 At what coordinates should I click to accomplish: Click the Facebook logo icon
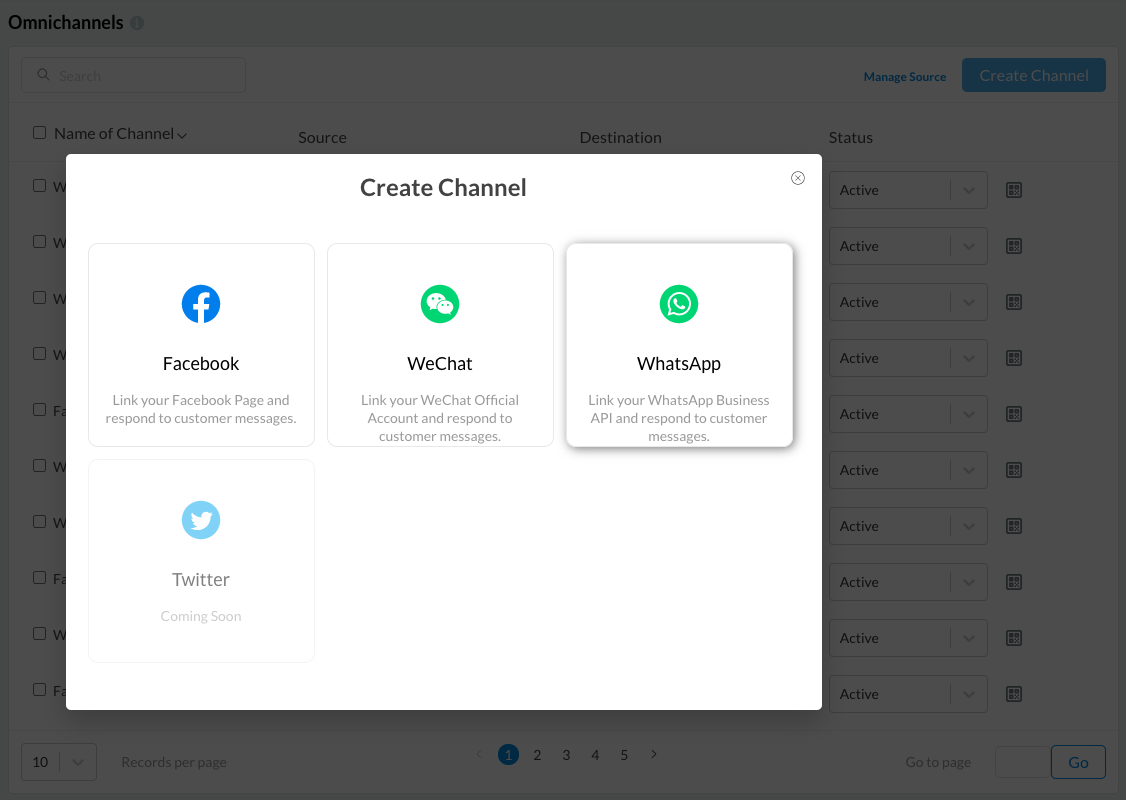click(201, 304)
